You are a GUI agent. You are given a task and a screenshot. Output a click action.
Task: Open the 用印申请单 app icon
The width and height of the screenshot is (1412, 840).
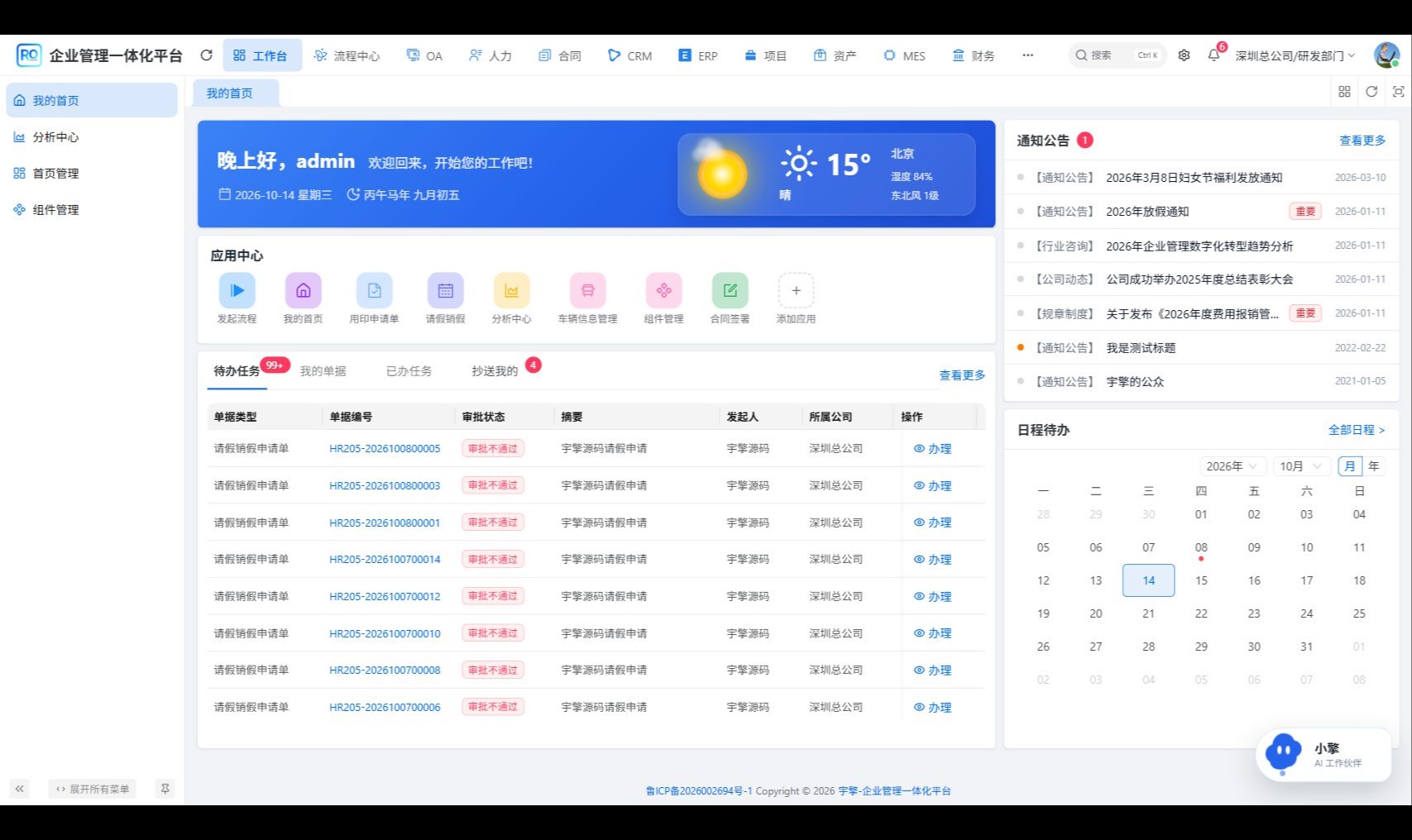374,291
